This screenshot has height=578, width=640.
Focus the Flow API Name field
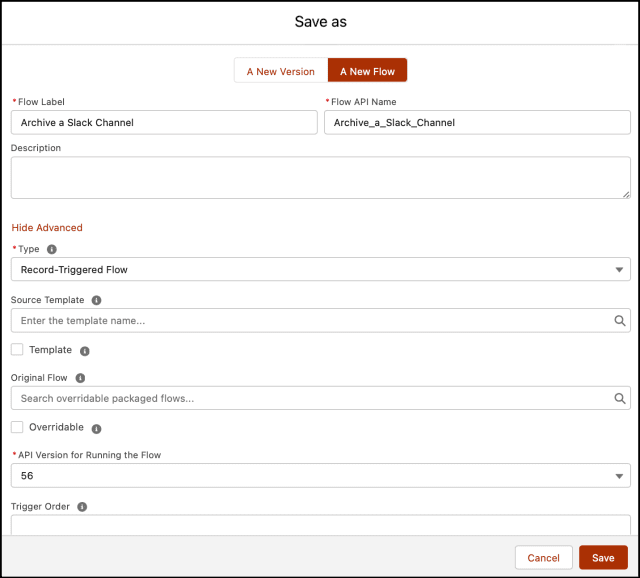pyautogui.click(x=477, y=122)
